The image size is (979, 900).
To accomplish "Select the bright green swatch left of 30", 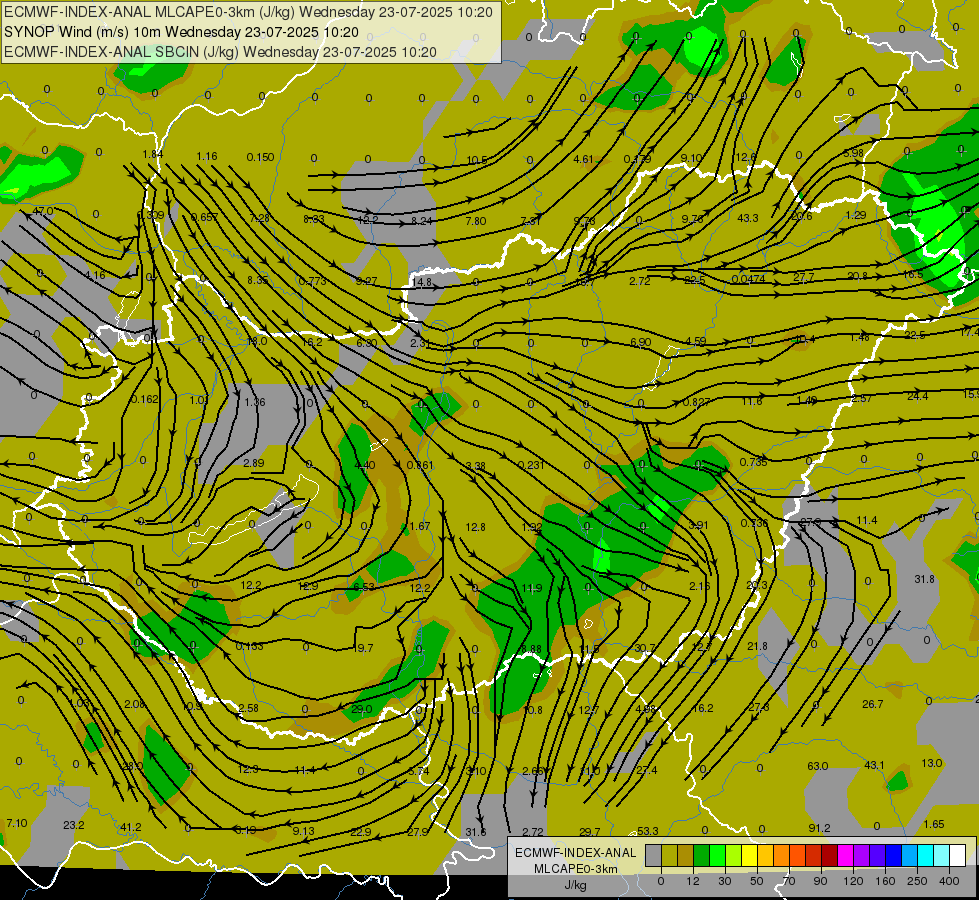I will click(x=717, y=855).
